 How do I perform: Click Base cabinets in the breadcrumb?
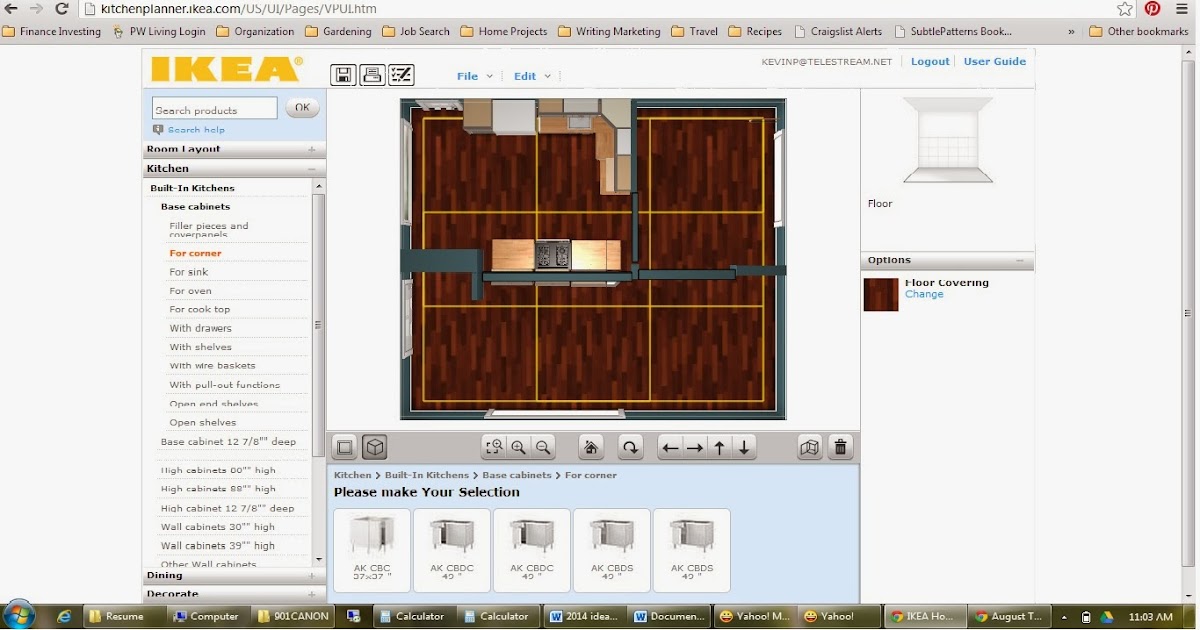pos(516,475)
